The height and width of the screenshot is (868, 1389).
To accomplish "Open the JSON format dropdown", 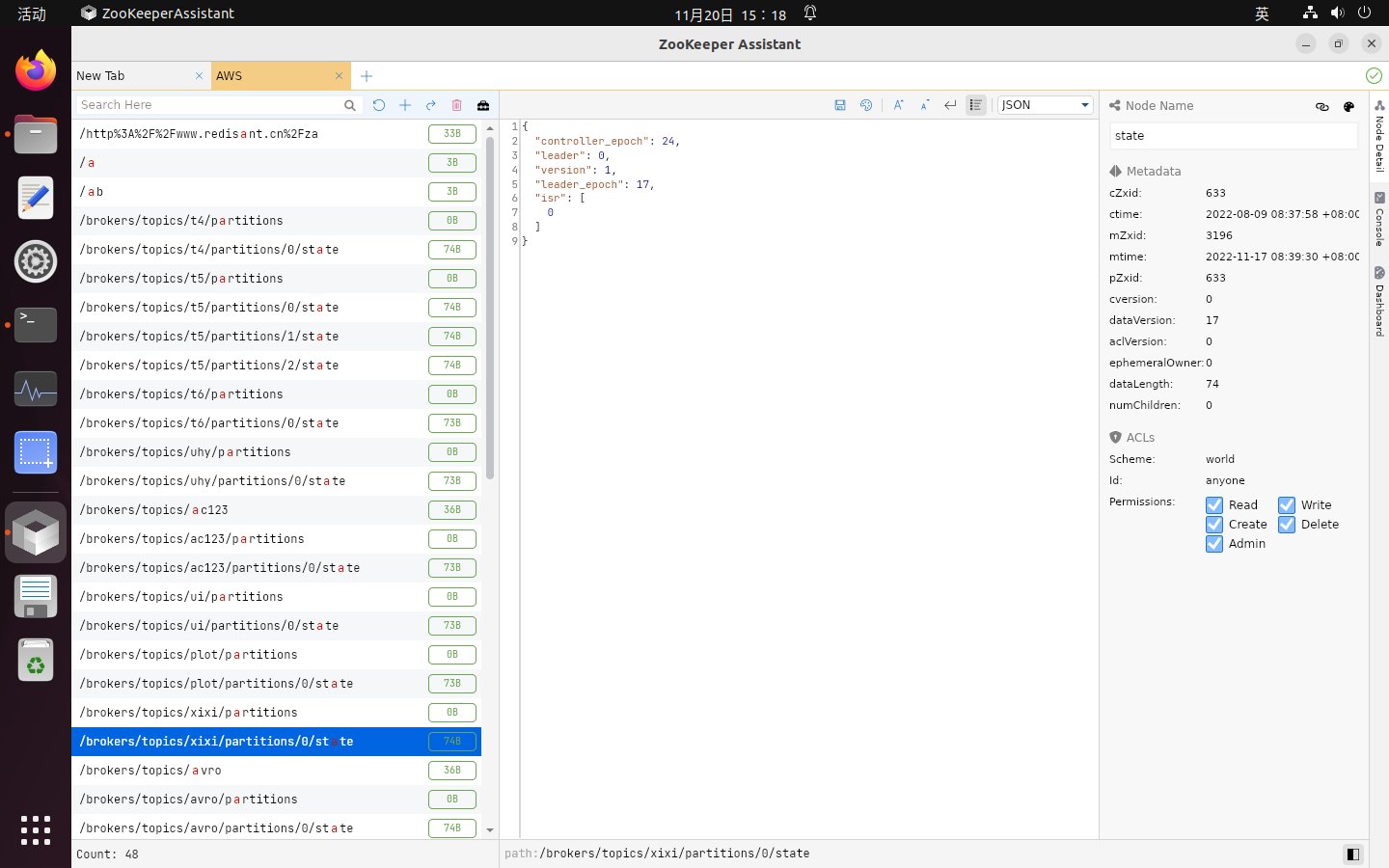I will [x=1046, y=105].
